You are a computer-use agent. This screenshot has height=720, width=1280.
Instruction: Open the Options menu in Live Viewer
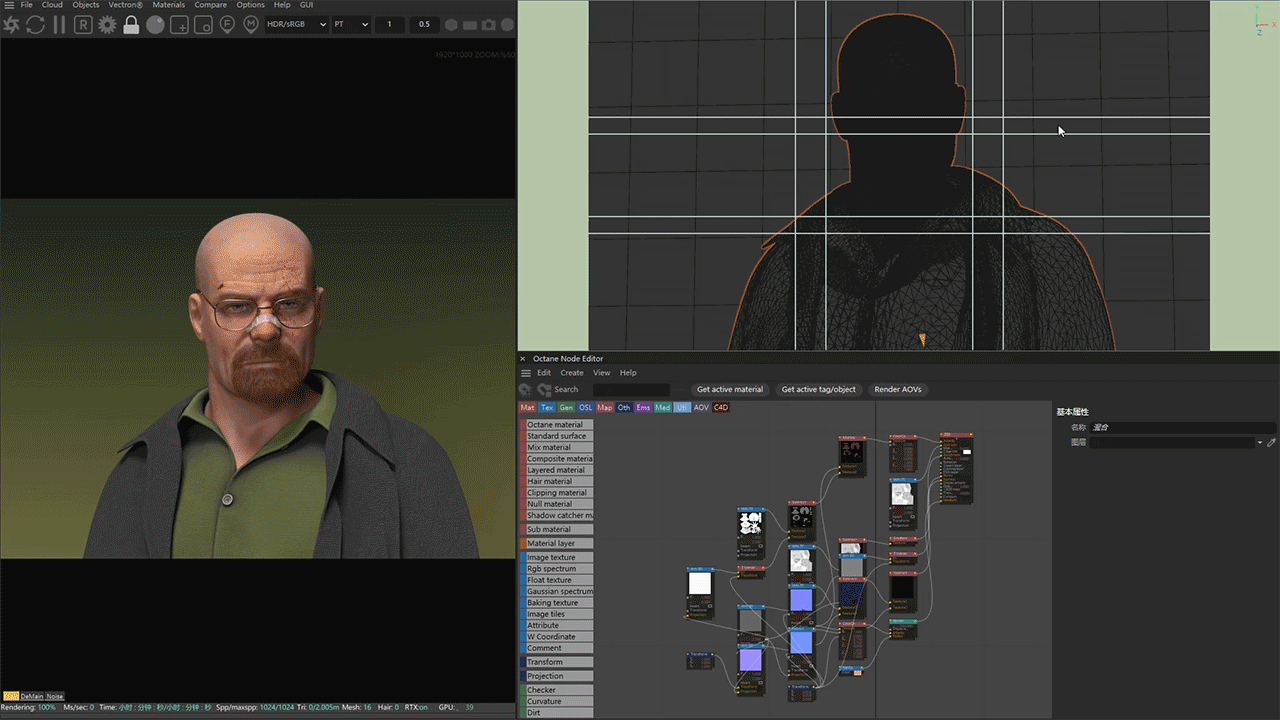tap(250, 5)
